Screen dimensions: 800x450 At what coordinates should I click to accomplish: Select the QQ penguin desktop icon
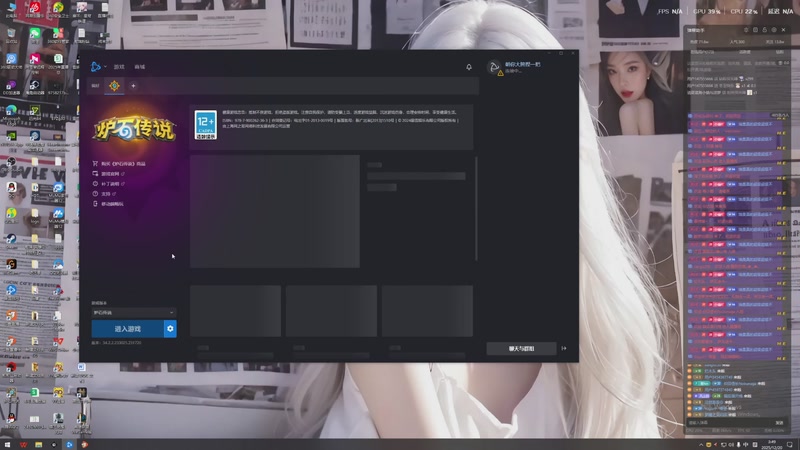[x=11, y=189]
